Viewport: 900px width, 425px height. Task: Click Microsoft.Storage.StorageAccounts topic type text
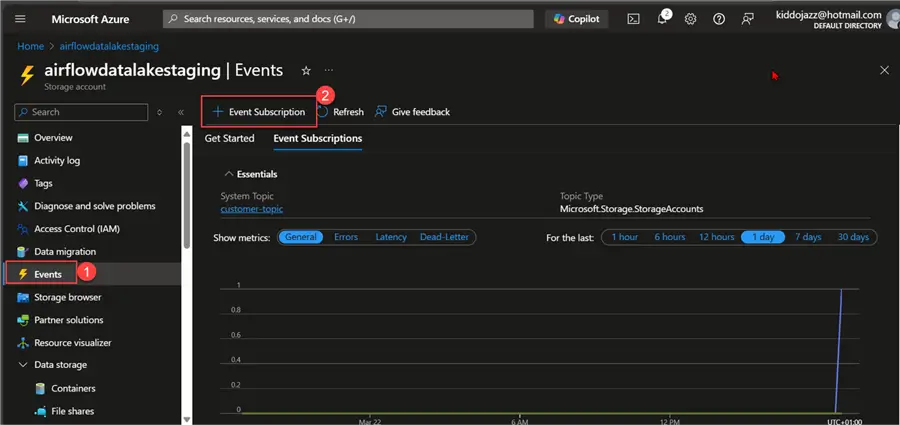tap(631, 209)
